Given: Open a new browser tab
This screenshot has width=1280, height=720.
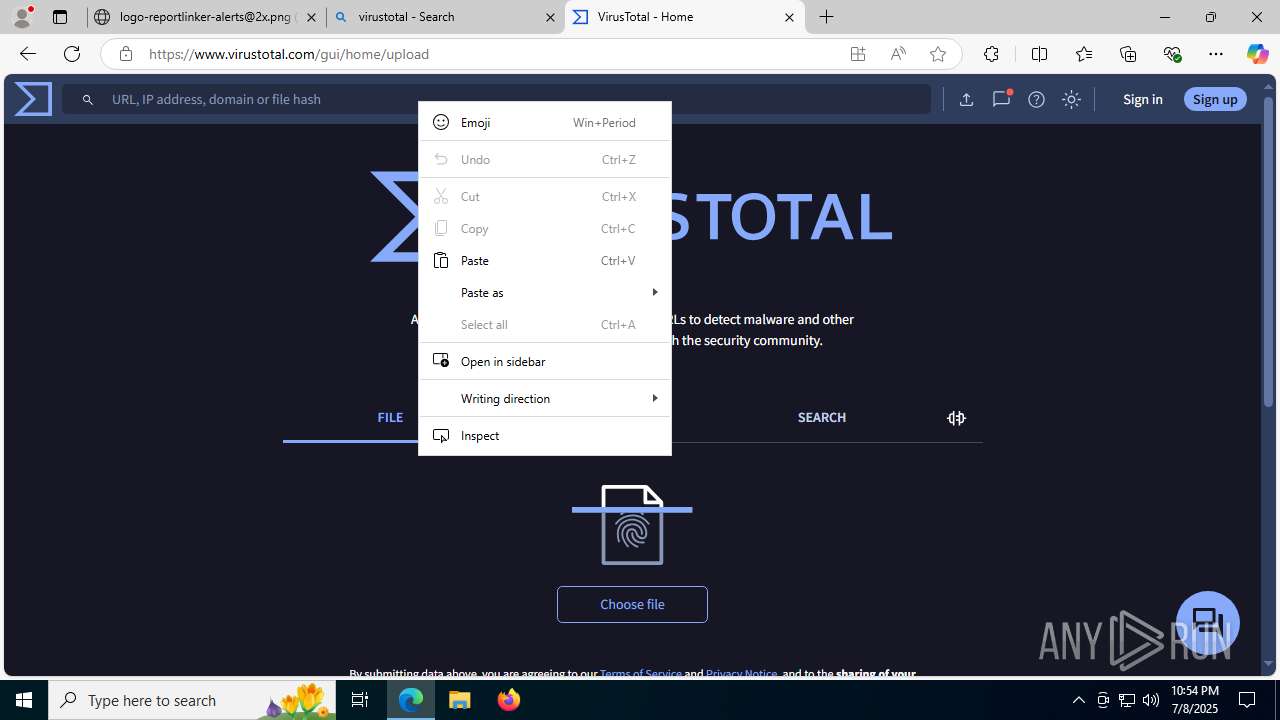Looking at the screenshot, I should coord(827,17).
